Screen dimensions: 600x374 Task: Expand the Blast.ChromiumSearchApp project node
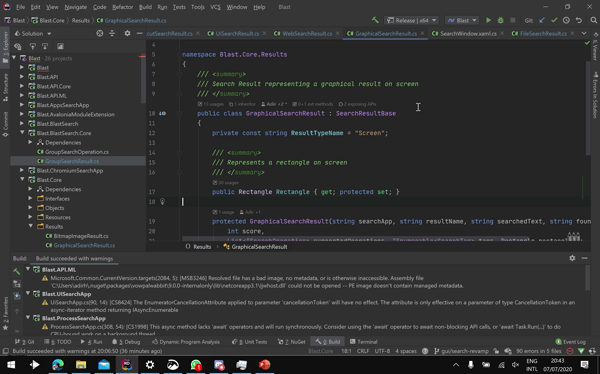[x=22, y=170]
